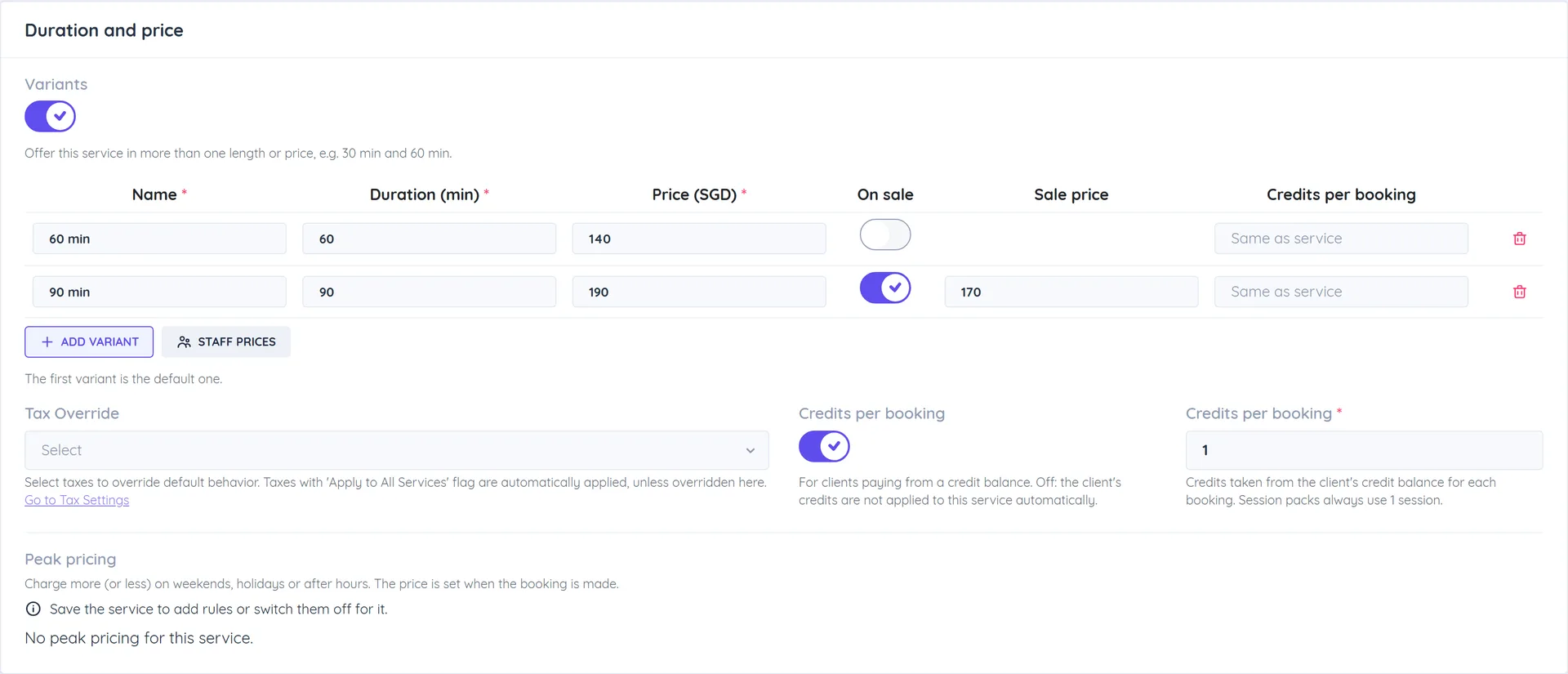Click credits field in the 60 min row
This screenshot has width=1568, height=674.
(x=1341, y=239)
